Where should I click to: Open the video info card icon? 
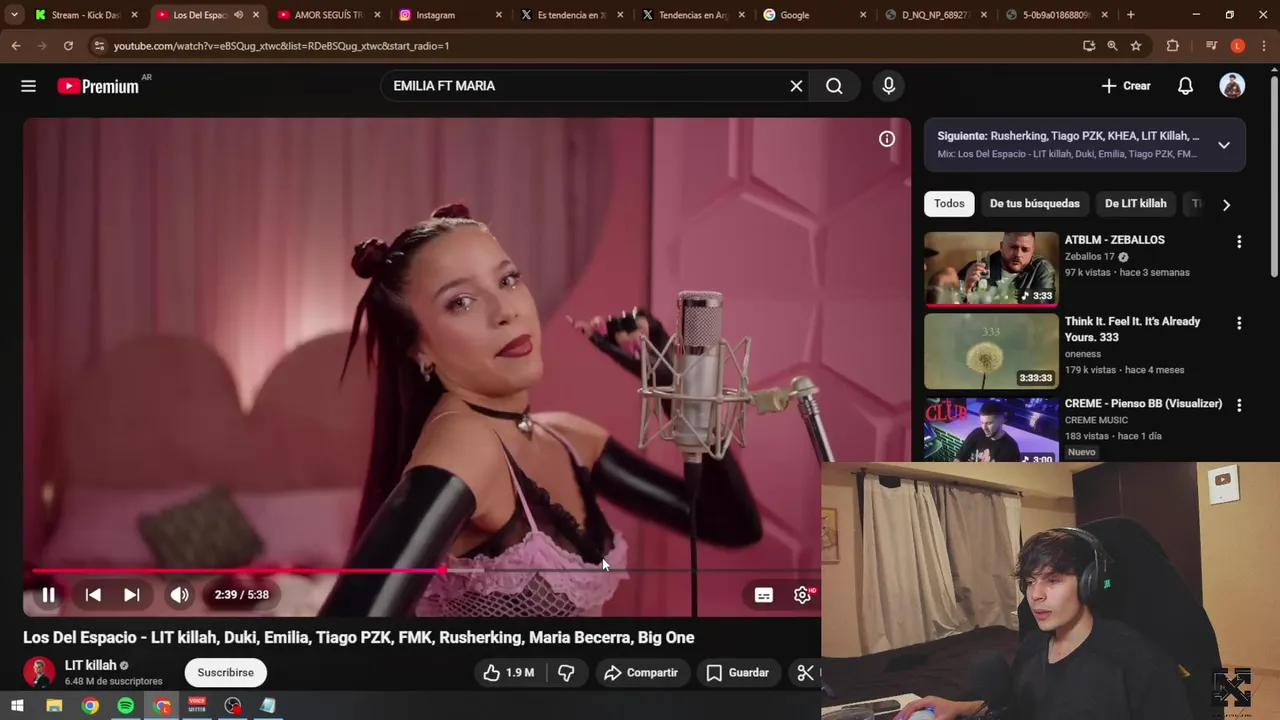[x=887, y=140]
